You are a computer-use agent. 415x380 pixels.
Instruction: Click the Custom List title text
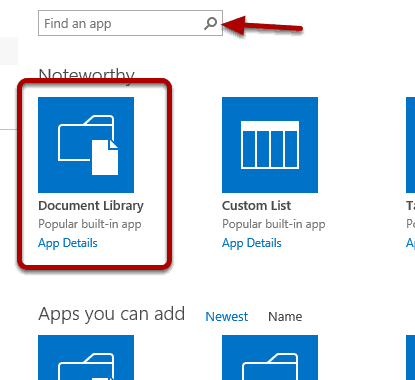pos(256,206)
